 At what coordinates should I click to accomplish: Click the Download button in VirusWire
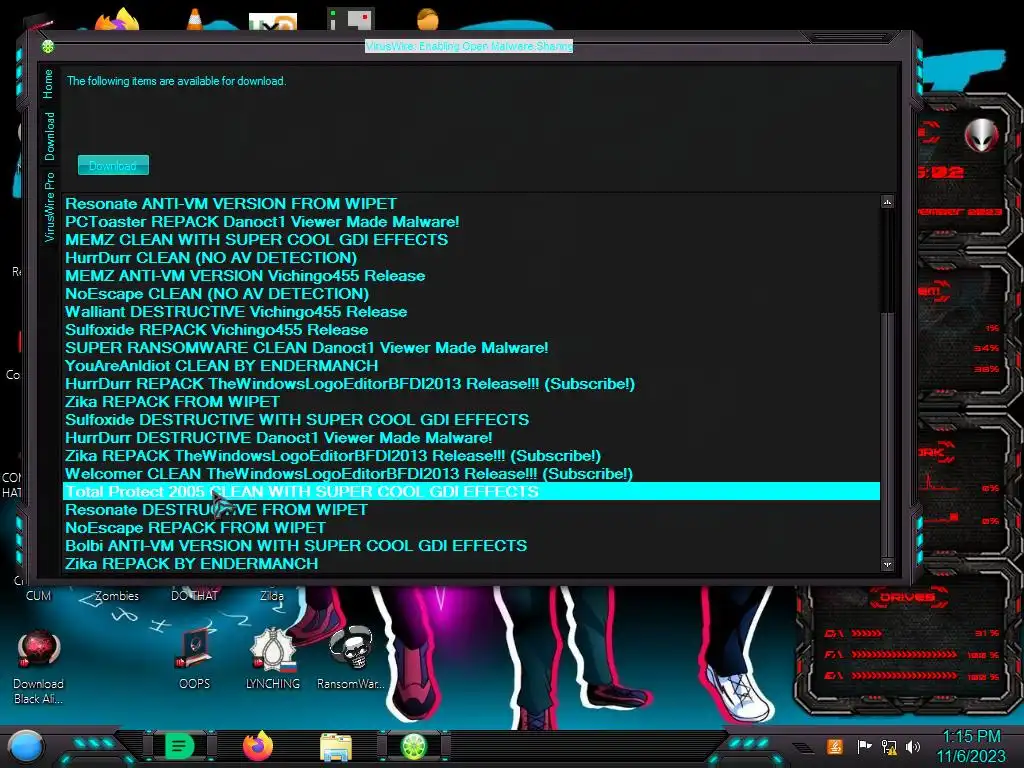tap(113, 165)
